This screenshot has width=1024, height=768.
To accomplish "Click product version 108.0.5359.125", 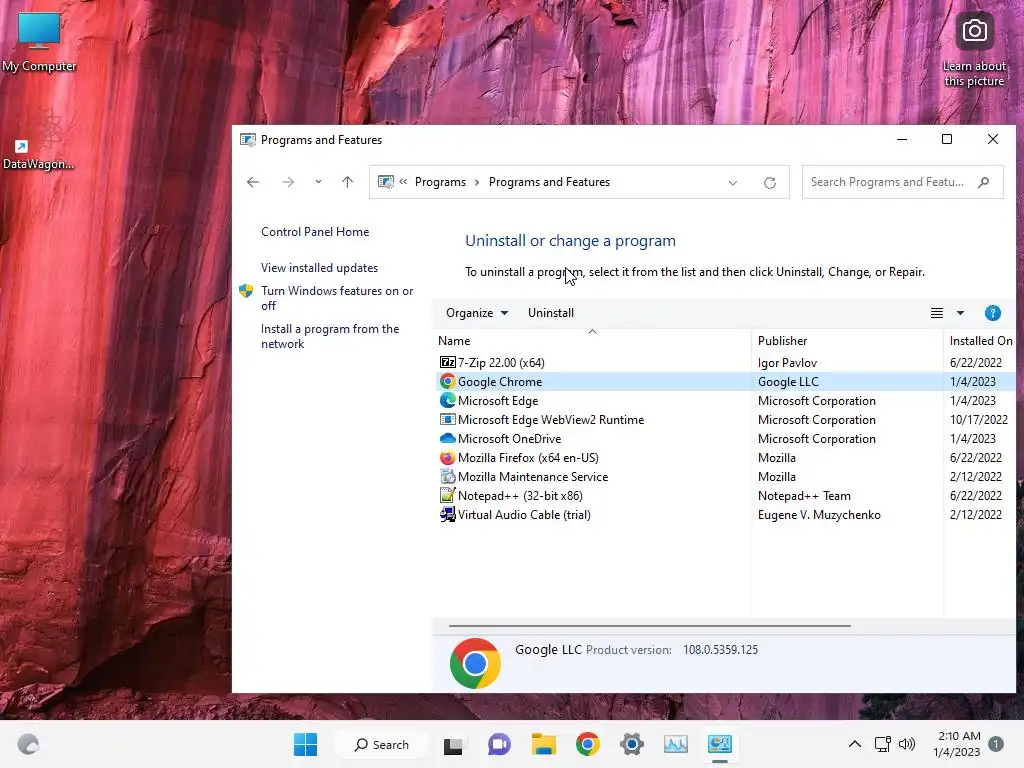I will pyautogui.click(x=720, y=650).
